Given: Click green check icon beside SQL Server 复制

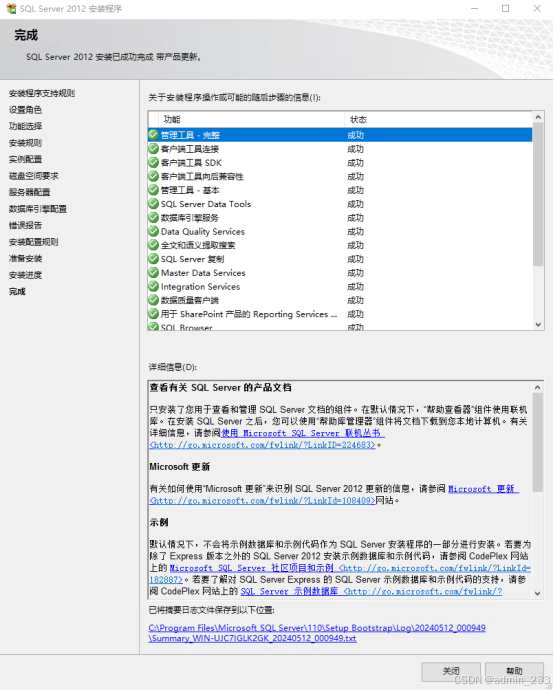Looking at the screenshot, I should [x=153, y=259].
